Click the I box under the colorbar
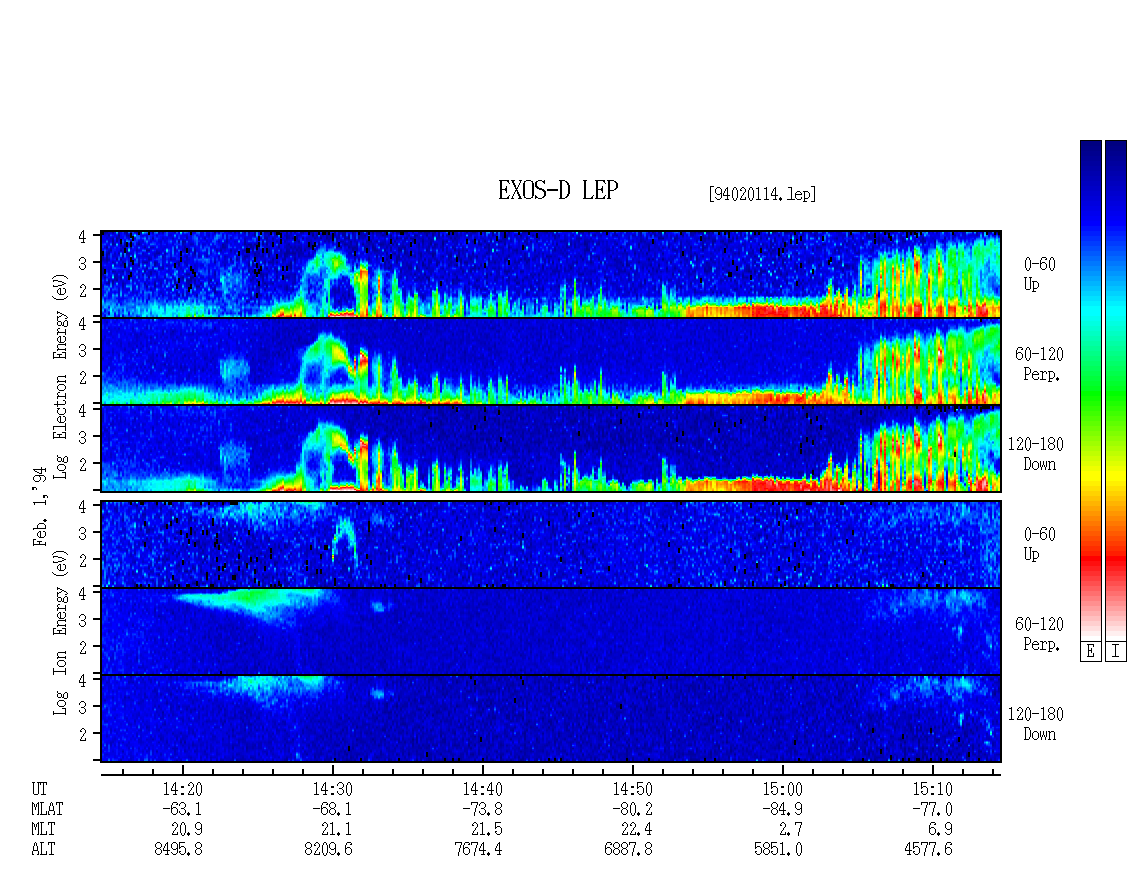The width and height of the screenshot is (1130, 875). point(1116,652)
